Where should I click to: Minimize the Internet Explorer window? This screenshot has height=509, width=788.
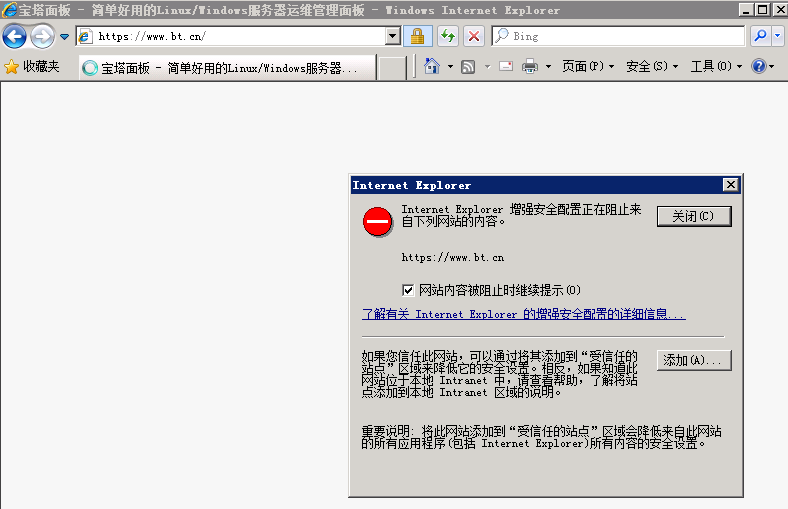(746, 10)
